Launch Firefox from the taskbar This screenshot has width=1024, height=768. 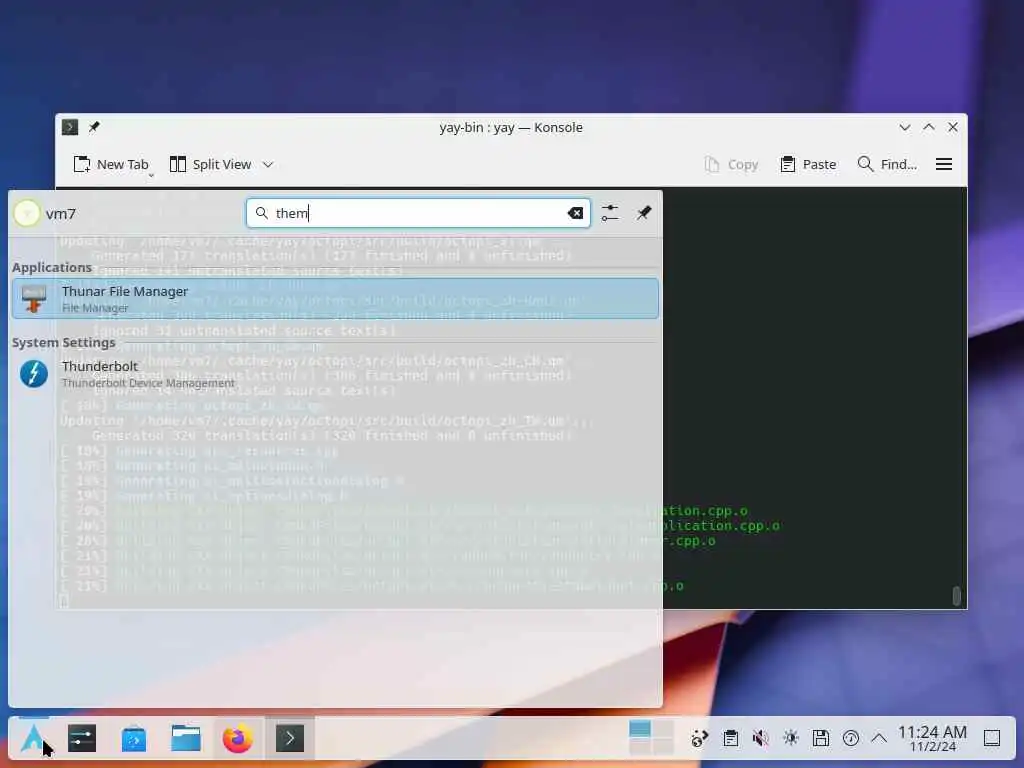point(238,739)
